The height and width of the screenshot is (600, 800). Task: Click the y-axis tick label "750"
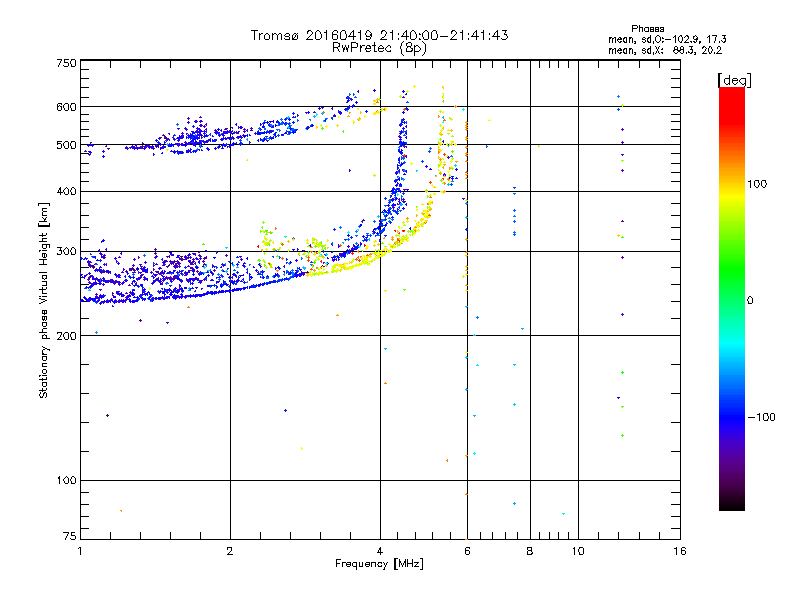(x=66, y=63)
